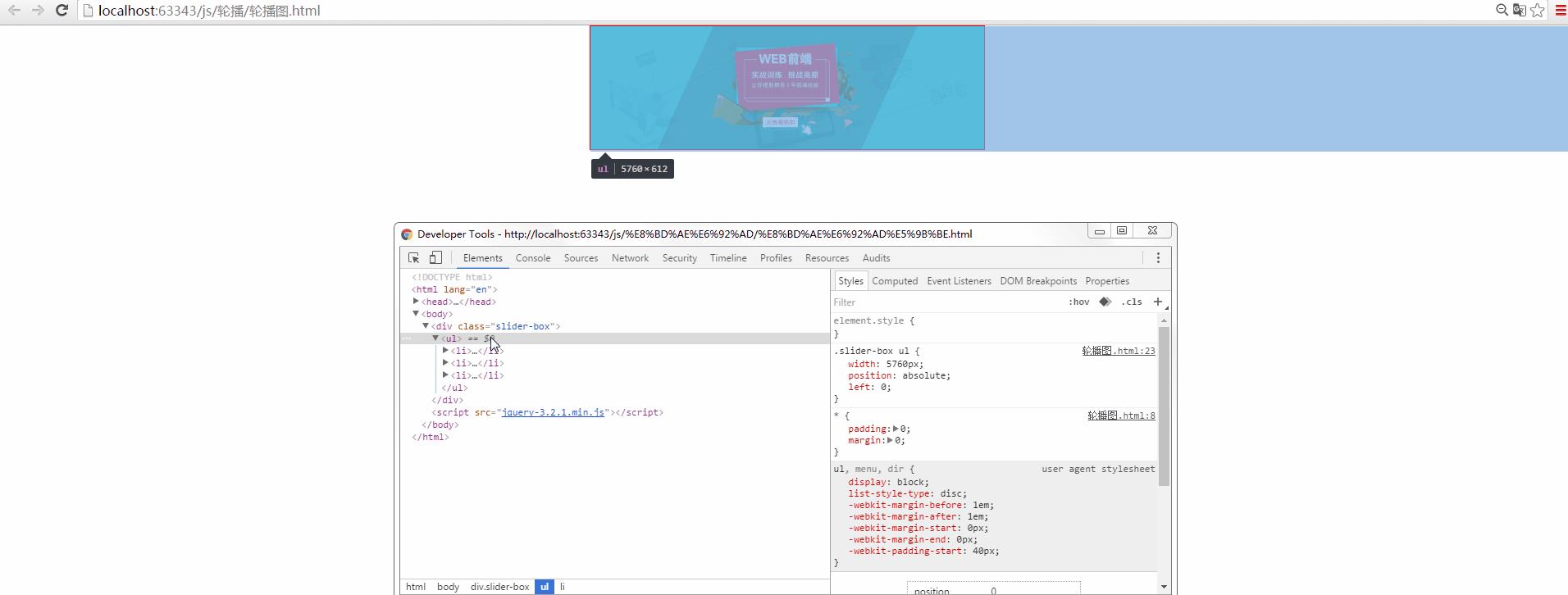Expand the second li node

point(445,363)
